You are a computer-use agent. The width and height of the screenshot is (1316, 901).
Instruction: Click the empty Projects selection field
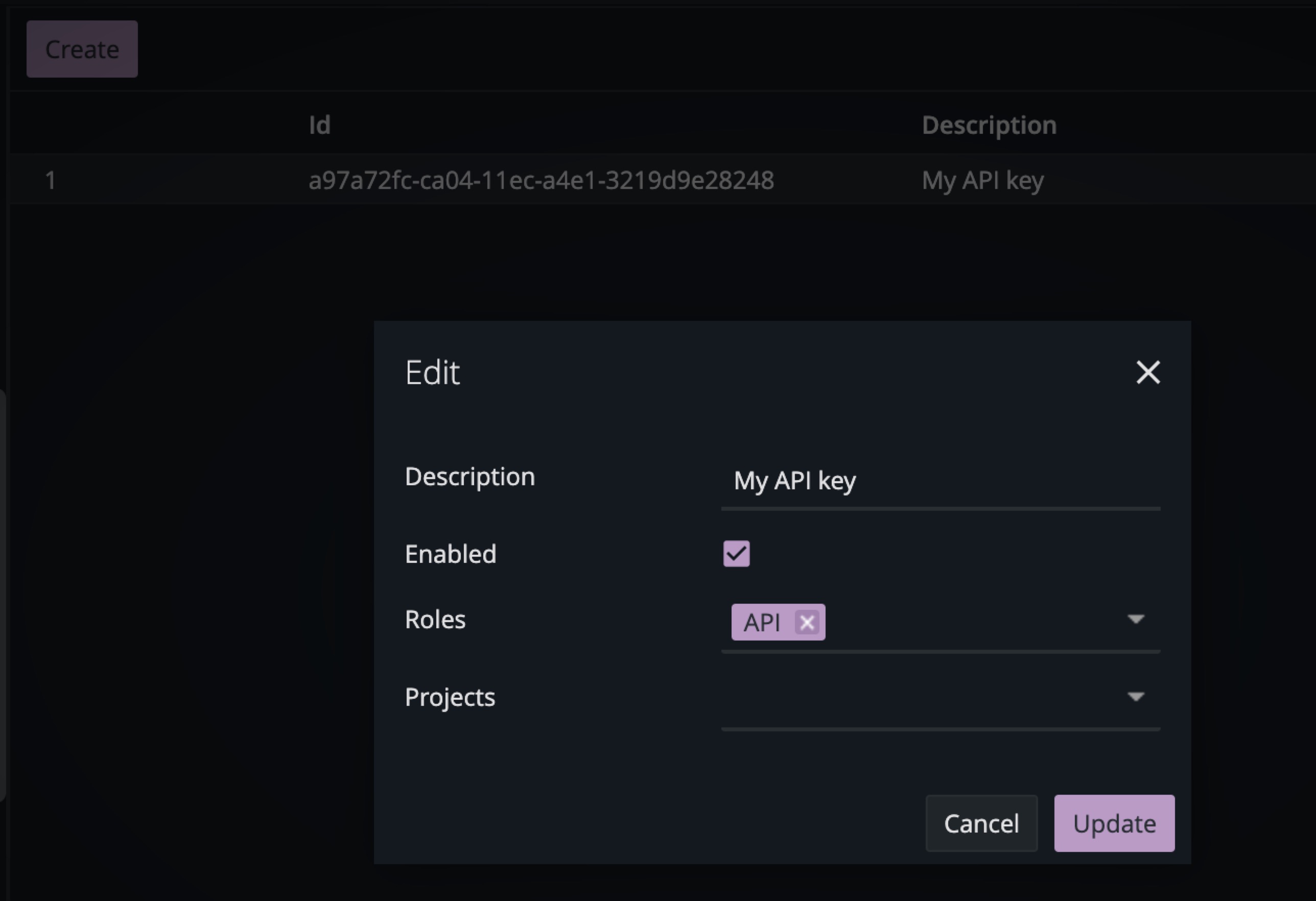(x=918, y=698)
